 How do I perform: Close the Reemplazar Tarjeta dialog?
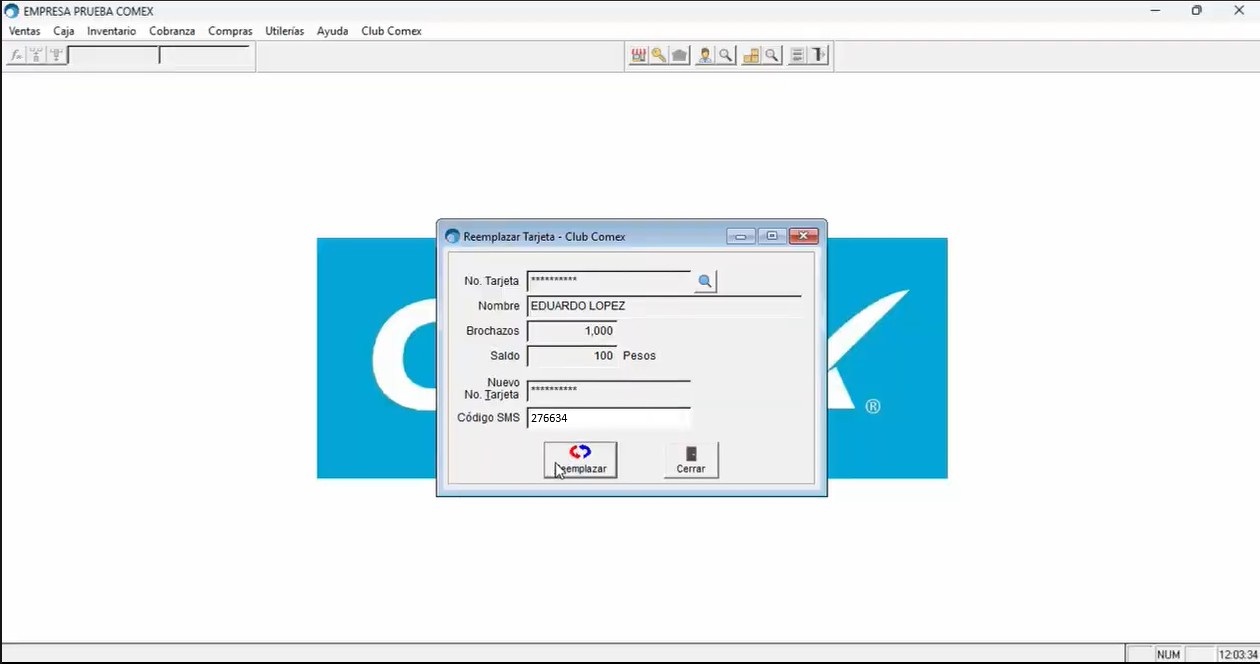(804, 237)
